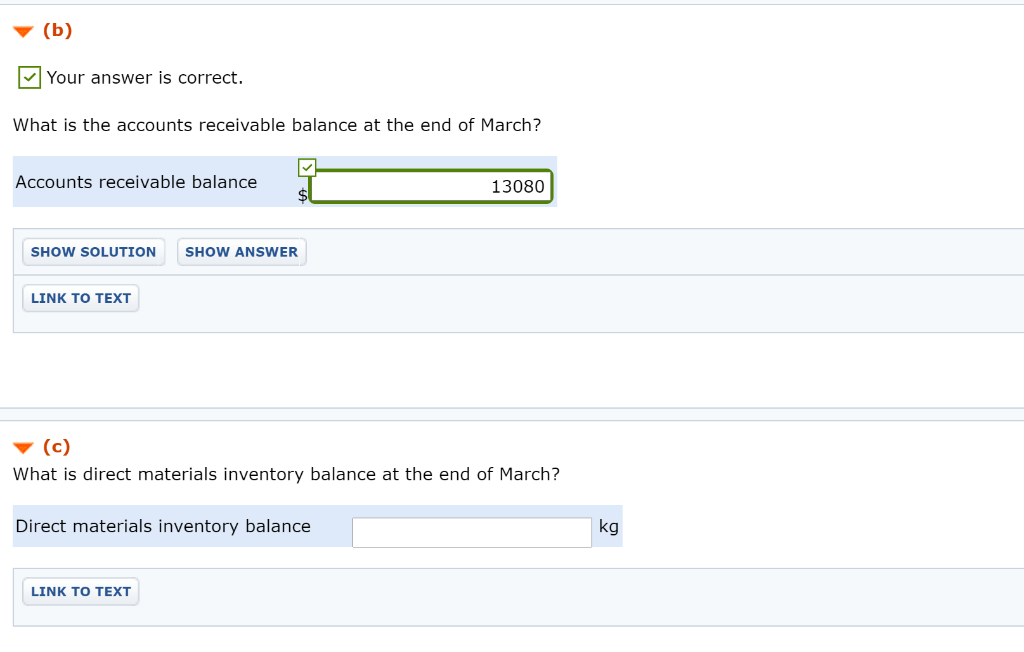
Task: Collapse section (b) using its orange triangle
Action: point(23,31)
